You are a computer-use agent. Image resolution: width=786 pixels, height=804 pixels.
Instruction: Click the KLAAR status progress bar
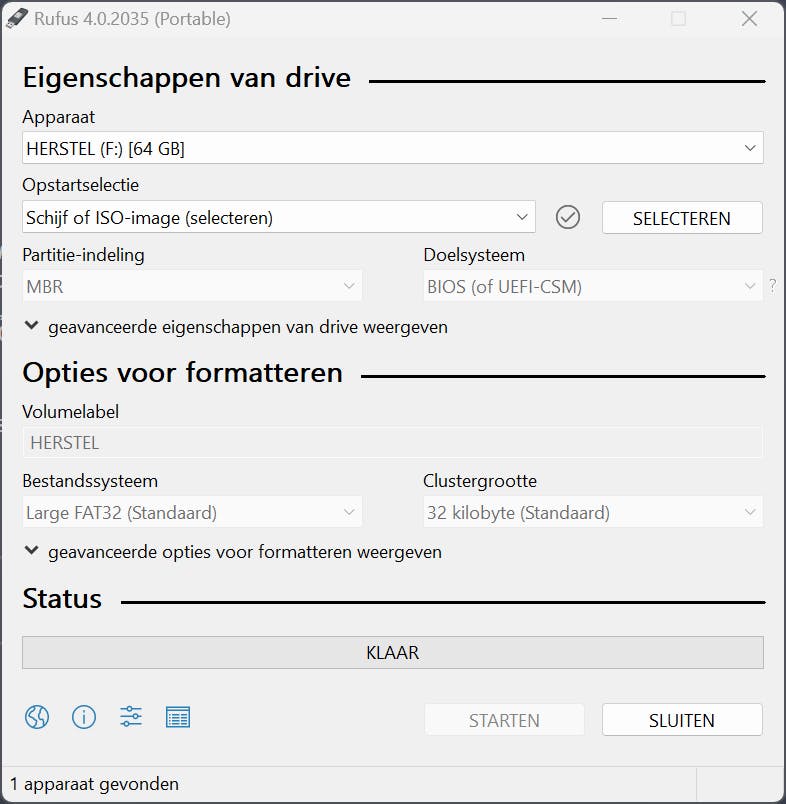click(x=393, y=652)
